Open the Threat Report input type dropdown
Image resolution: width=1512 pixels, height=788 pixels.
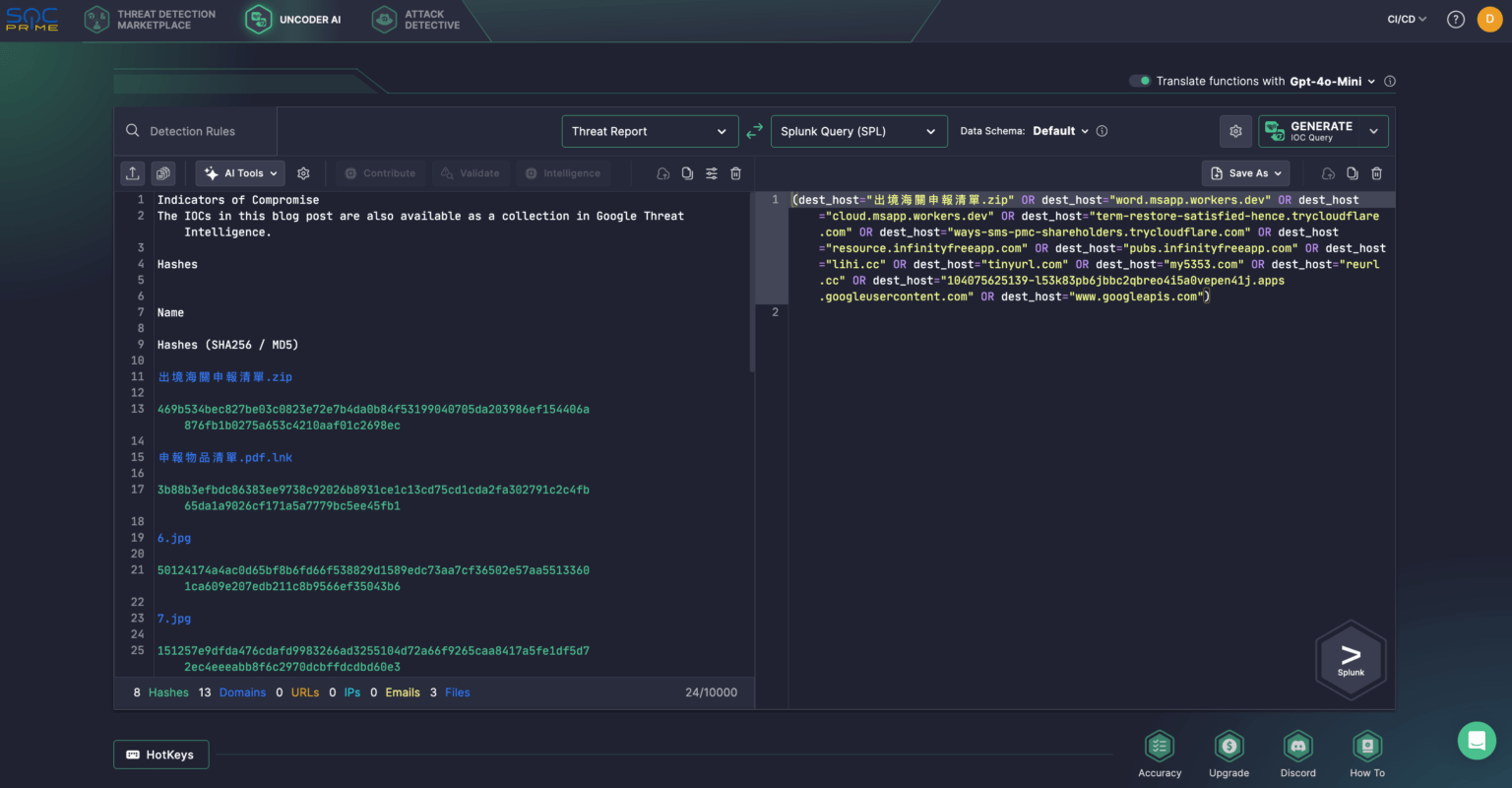(649, 131)
